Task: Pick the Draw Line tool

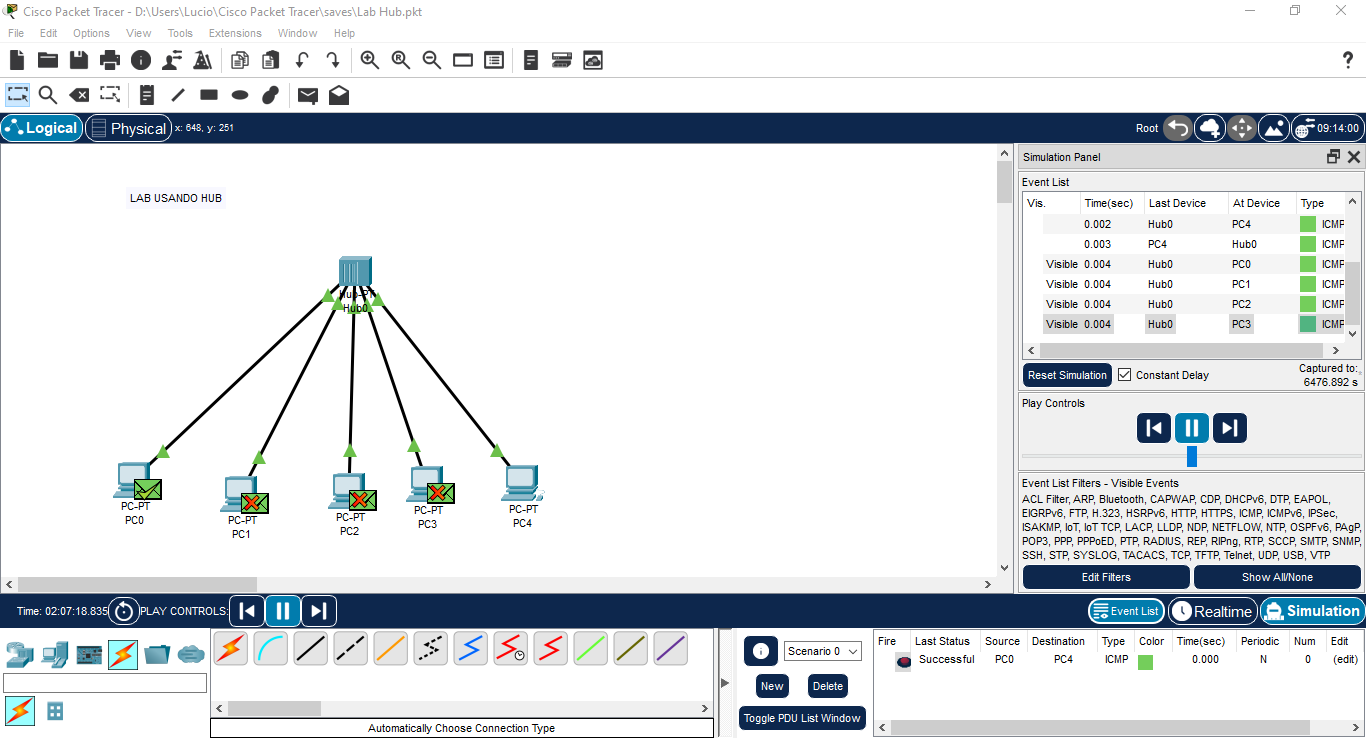Action: pos(178,95)
